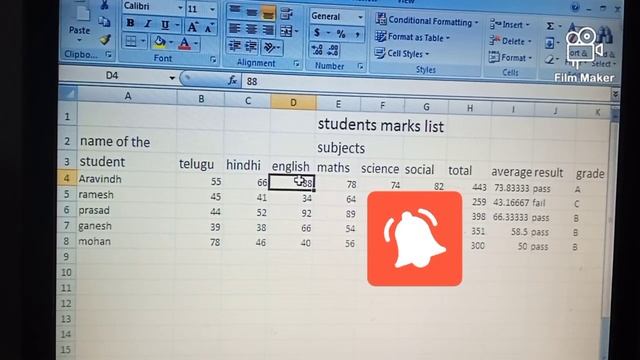
Task: Apply Comma Style formatting
Action: coord(358,35)
